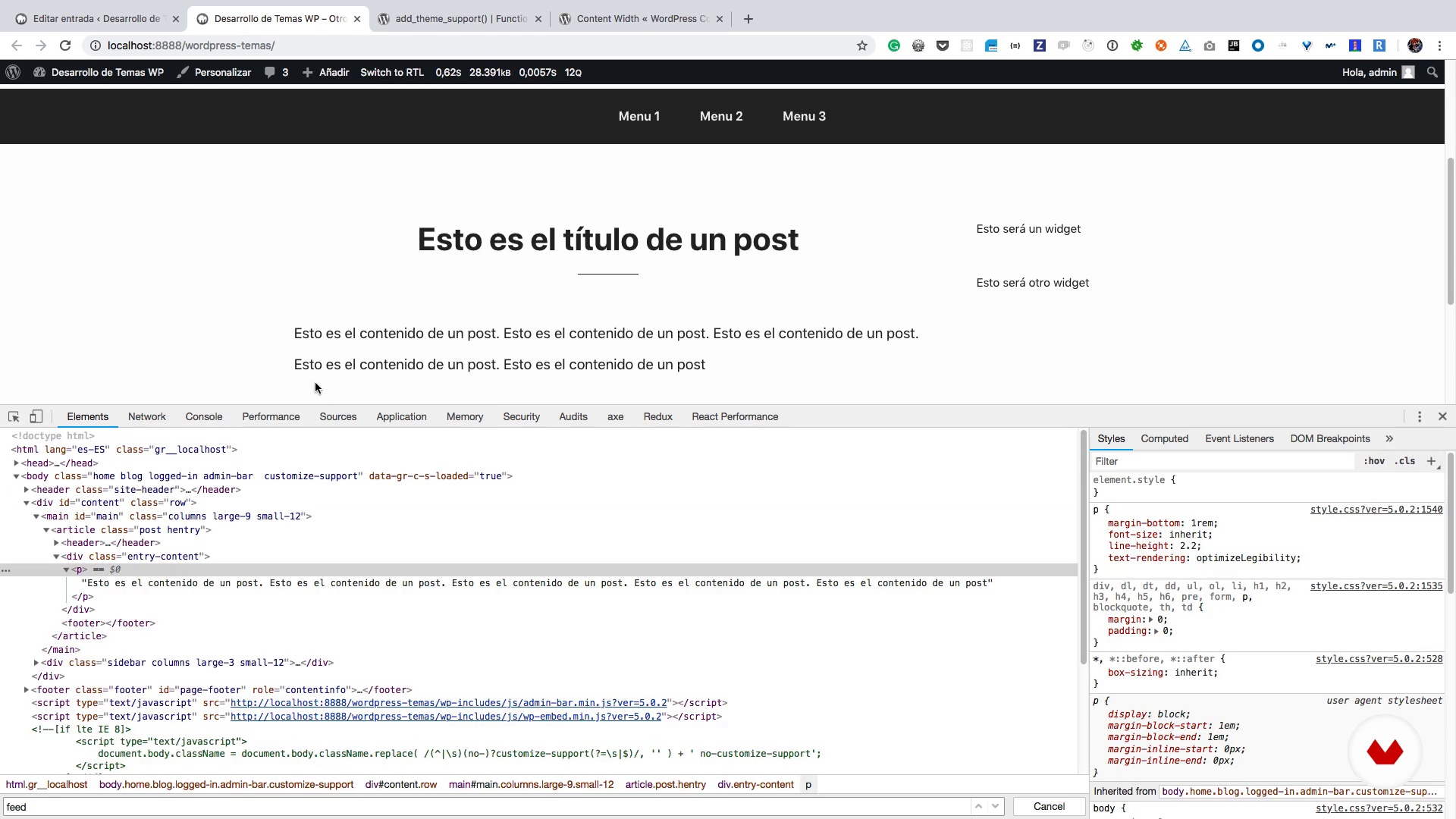Collapse the div entry-content node

coord(56,557)
